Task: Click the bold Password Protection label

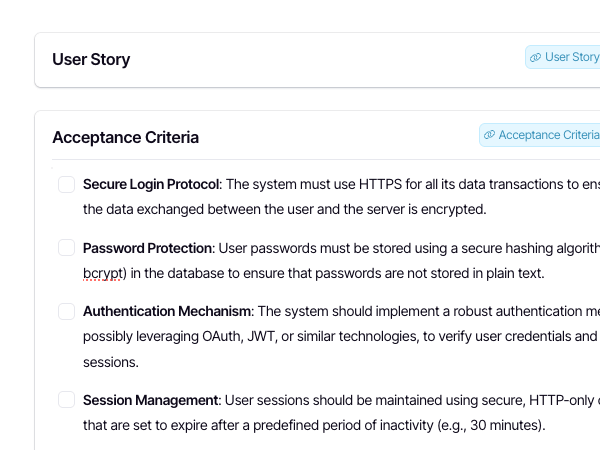Action: click(149, 248)
